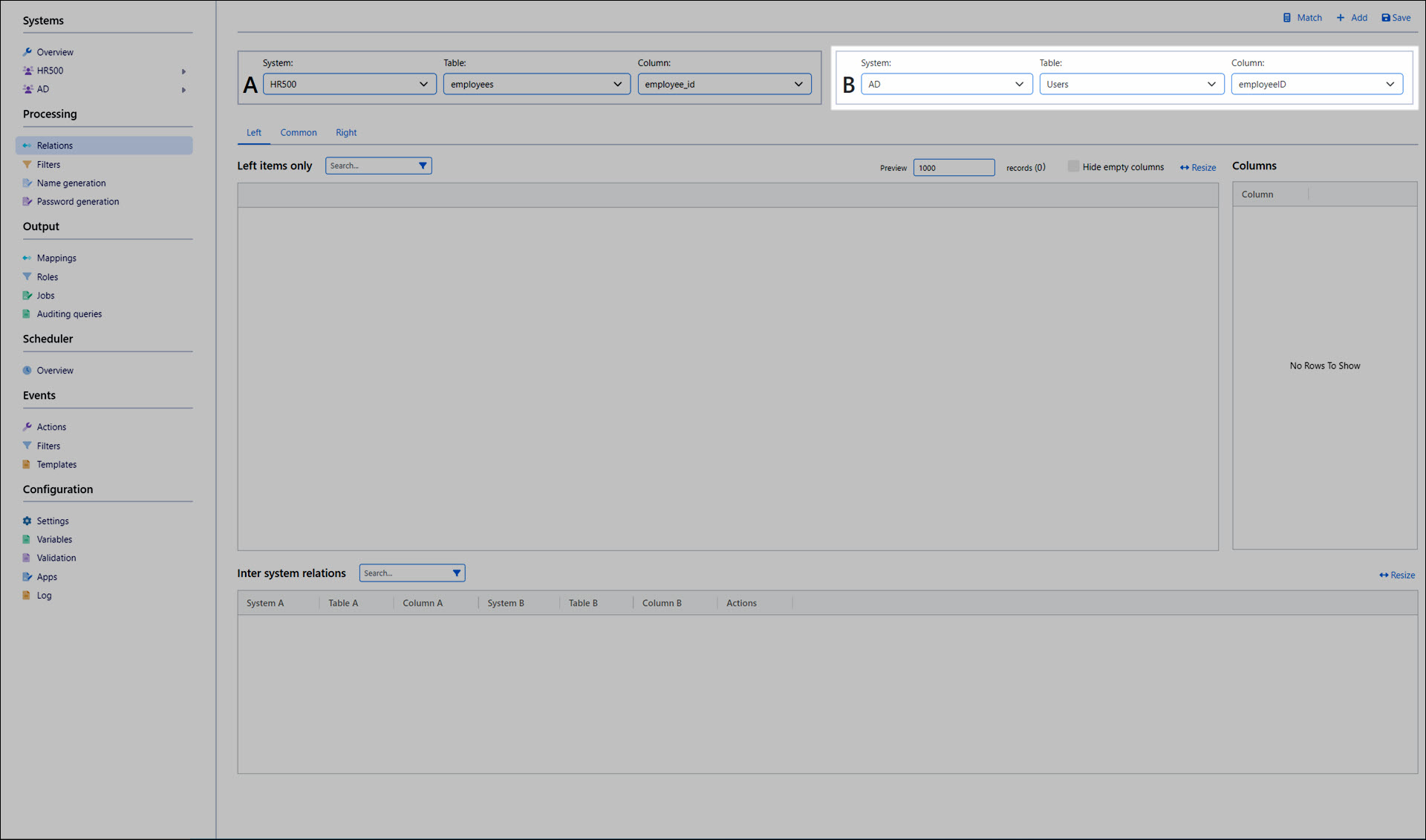1426x840 pixels.
Task: Open Column B dropdown showing employeeID
Action: pyautogui.click(x=1316, y=84)
